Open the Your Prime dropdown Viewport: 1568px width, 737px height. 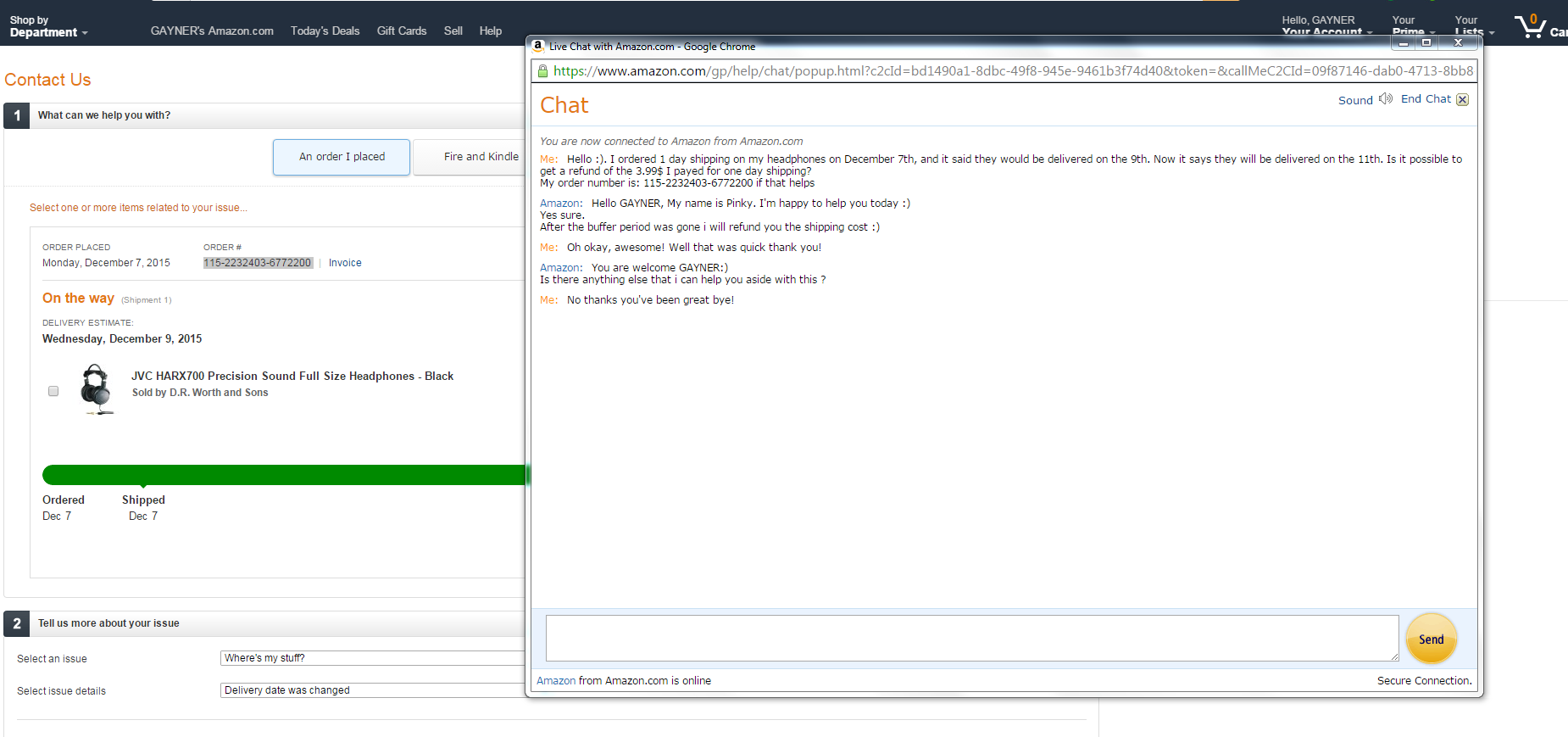[1413, 26]
